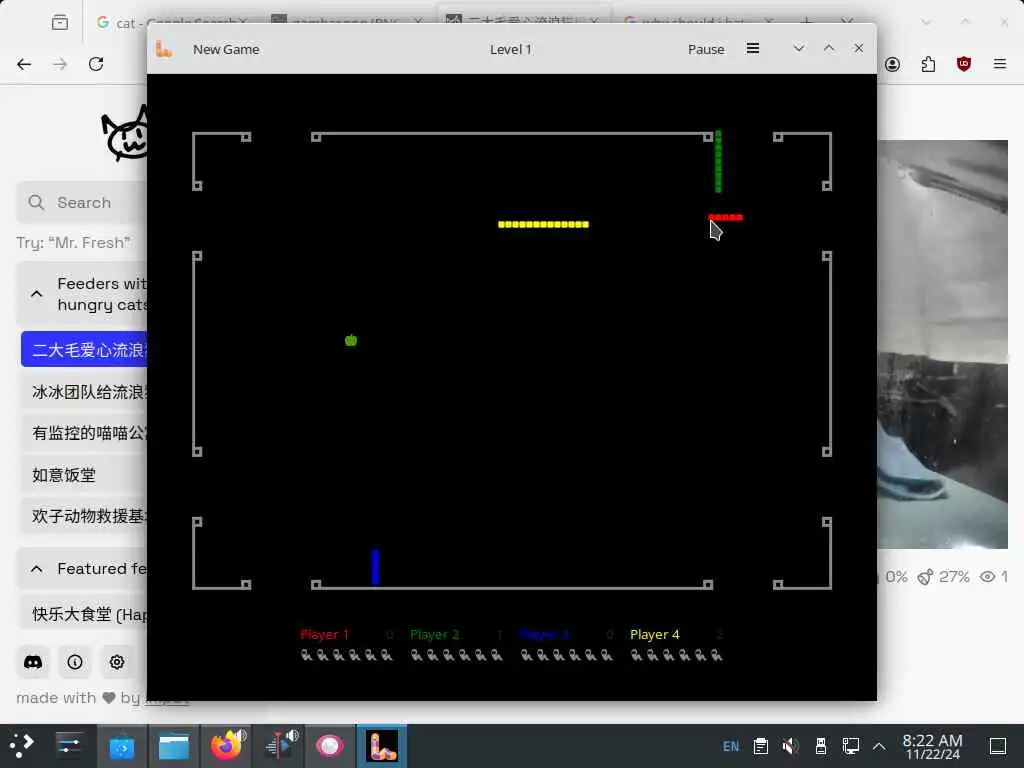Switch to Firefox from the taskbar

[226, 746]
